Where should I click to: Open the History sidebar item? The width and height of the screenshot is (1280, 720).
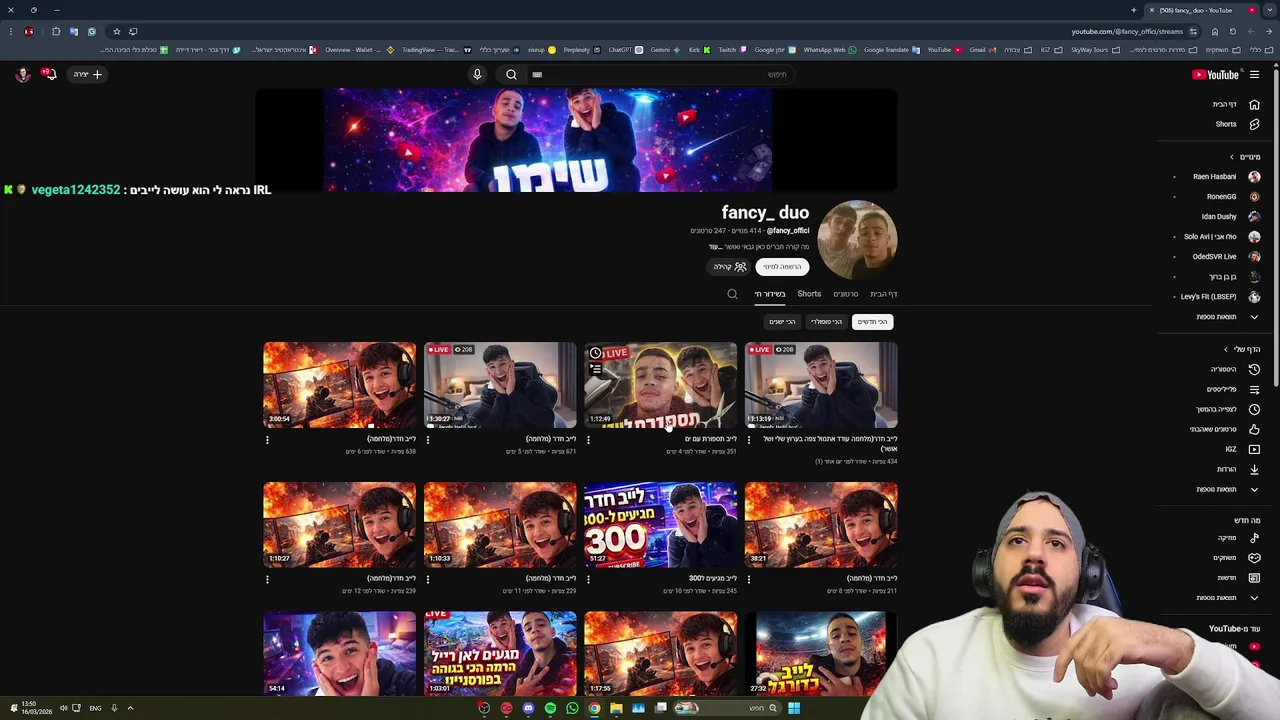click(x=1237, y=369)
